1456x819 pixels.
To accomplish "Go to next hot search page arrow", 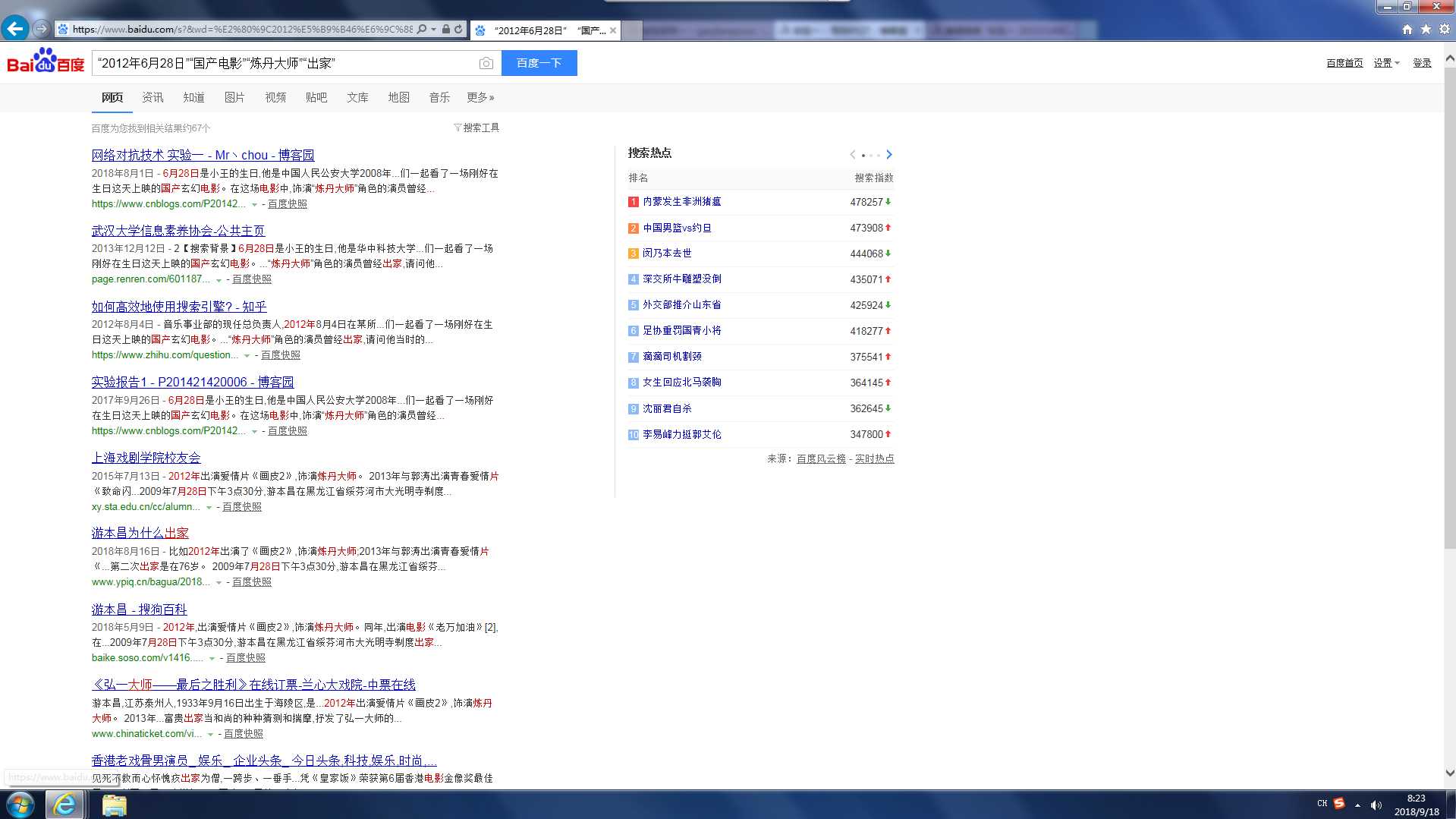I will click(x=889, y=154).
